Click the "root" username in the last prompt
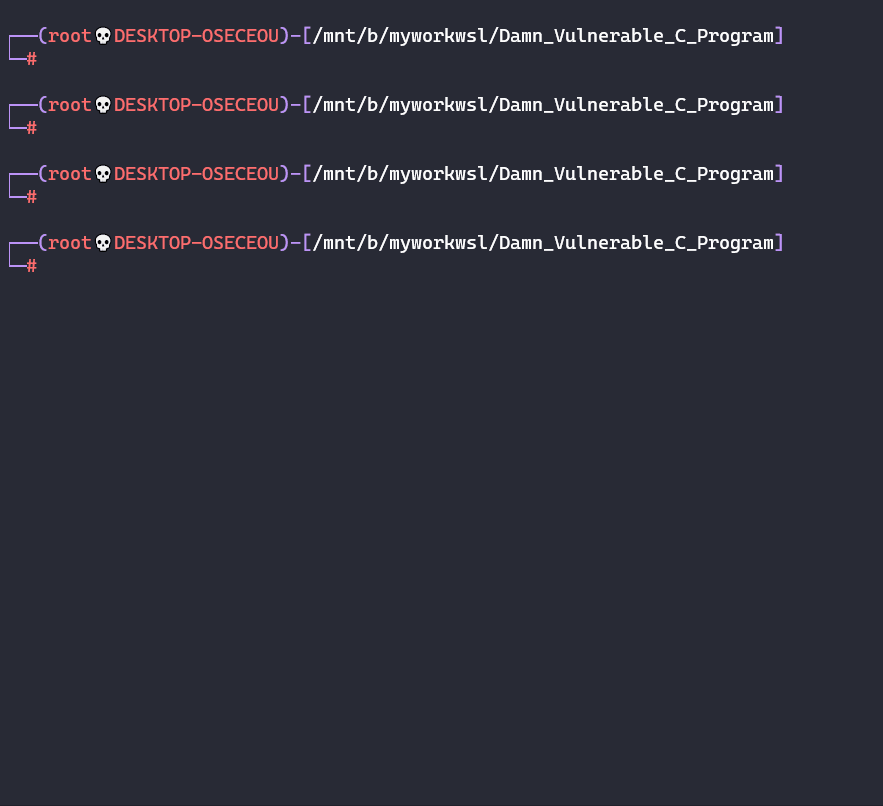This screenshot has width=883, height=806. [x=70, y=243]
